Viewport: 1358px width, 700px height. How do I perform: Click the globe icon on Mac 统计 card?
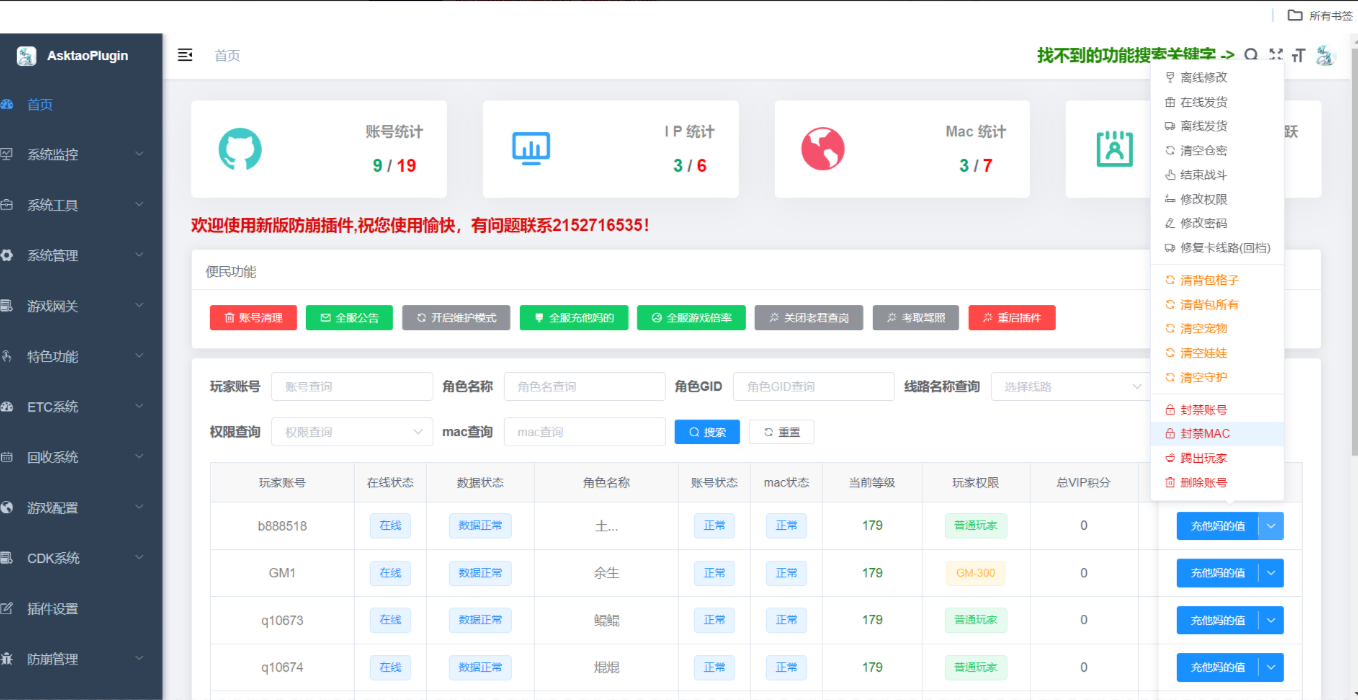coord(823,149)
